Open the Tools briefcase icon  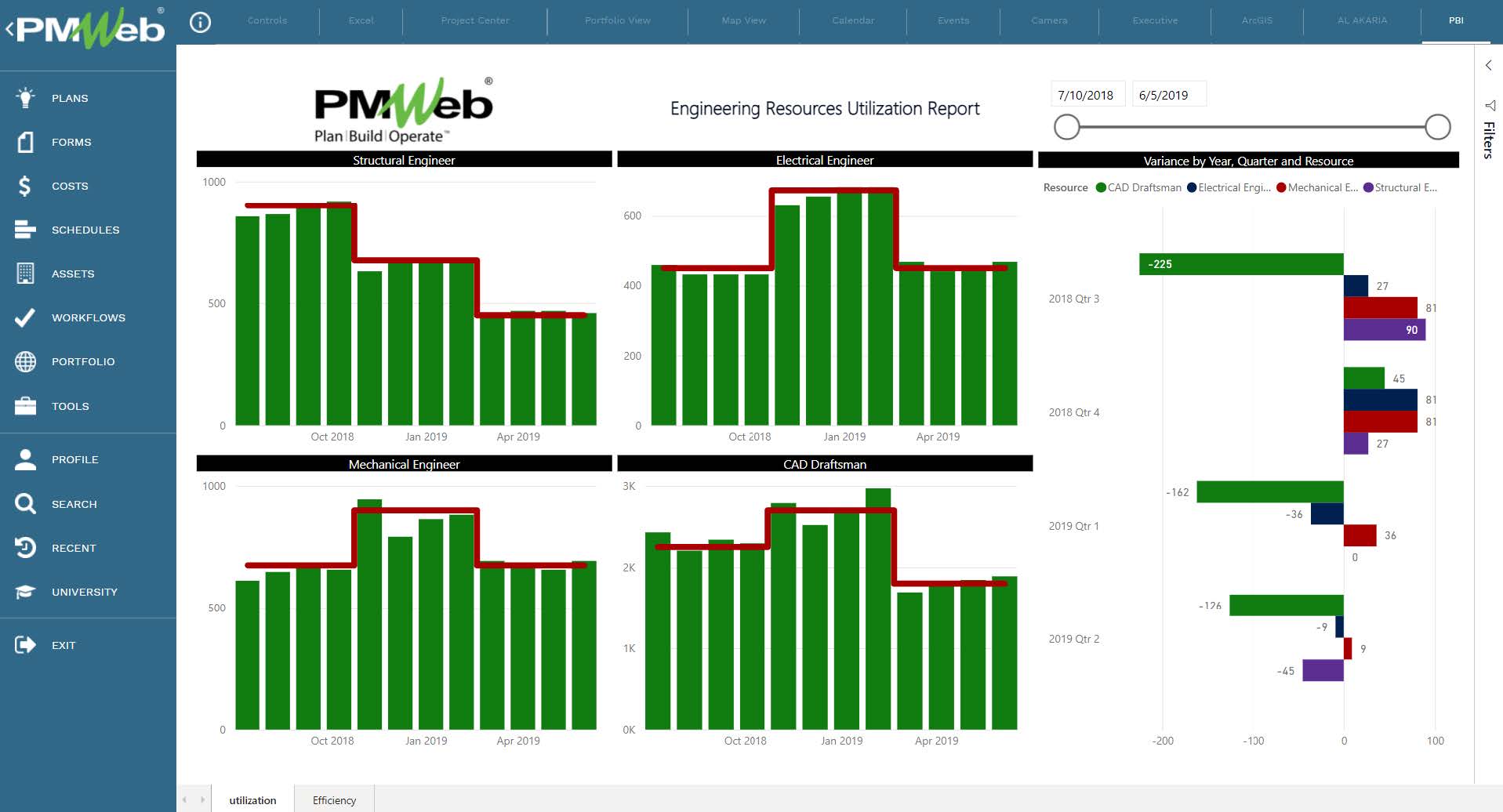pos(25,406)
